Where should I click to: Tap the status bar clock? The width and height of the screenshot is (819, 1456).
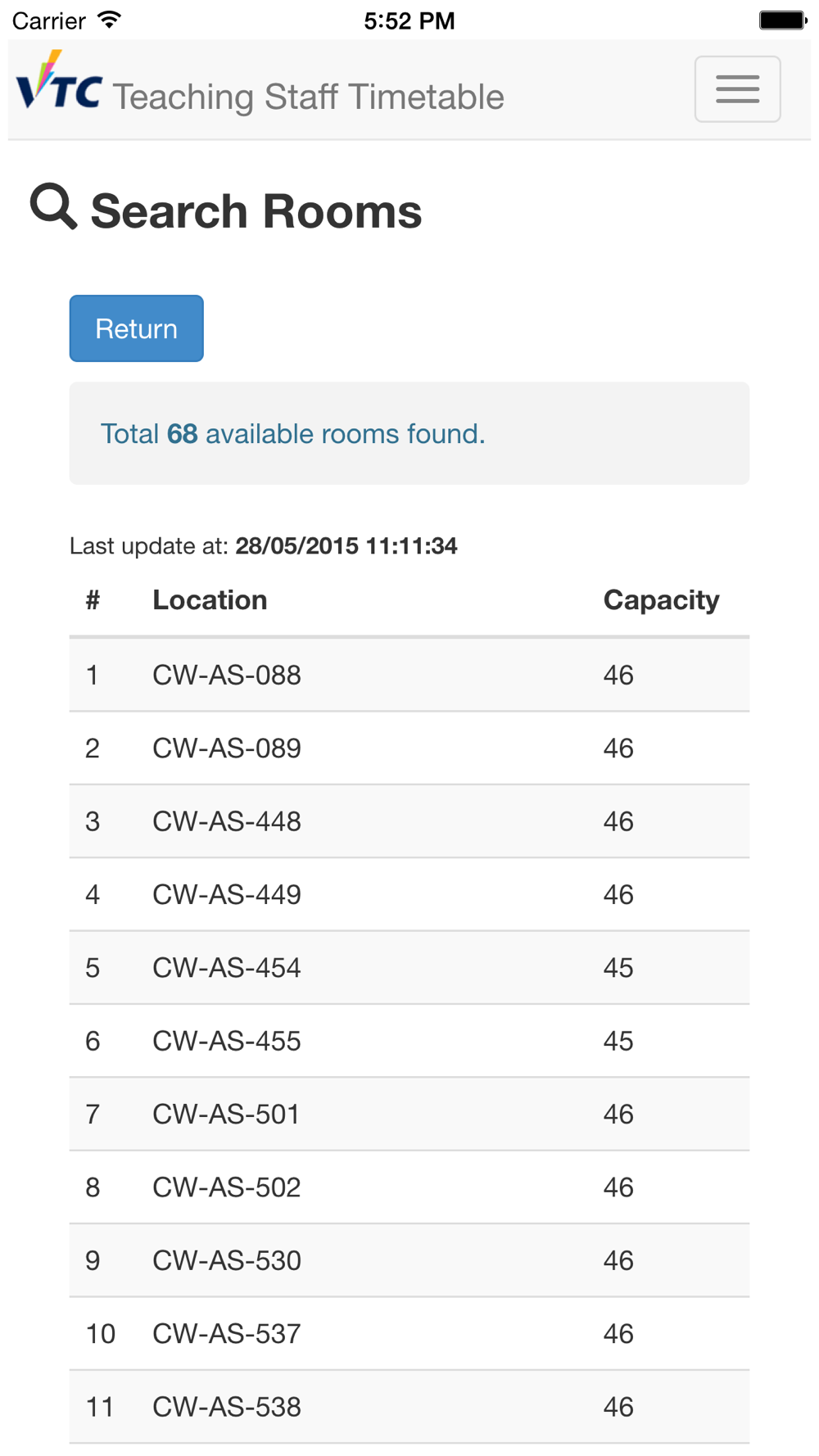pyautogui.click(x=409, y=20)
